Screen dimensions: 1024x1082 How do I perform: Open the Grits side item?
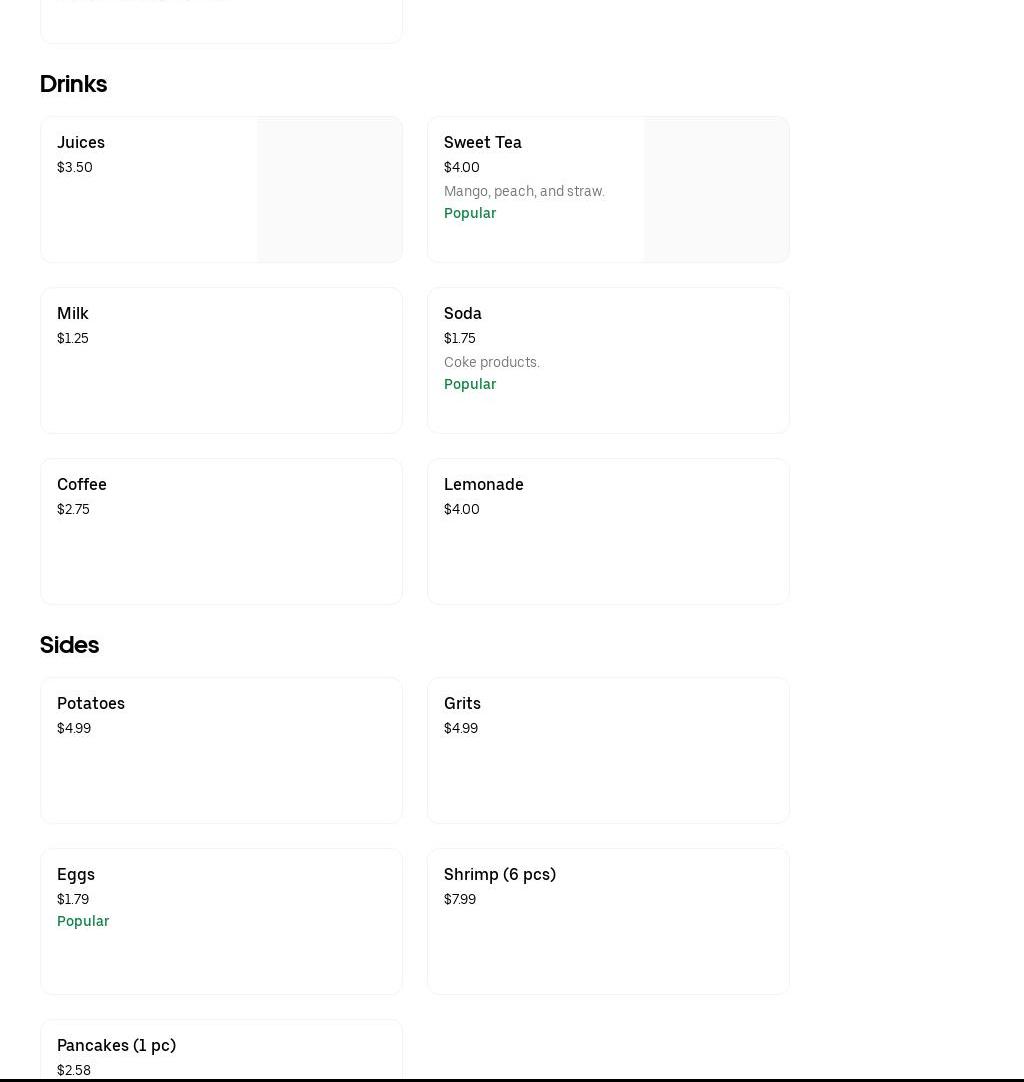pyautogui.click(x=607, y=750)
